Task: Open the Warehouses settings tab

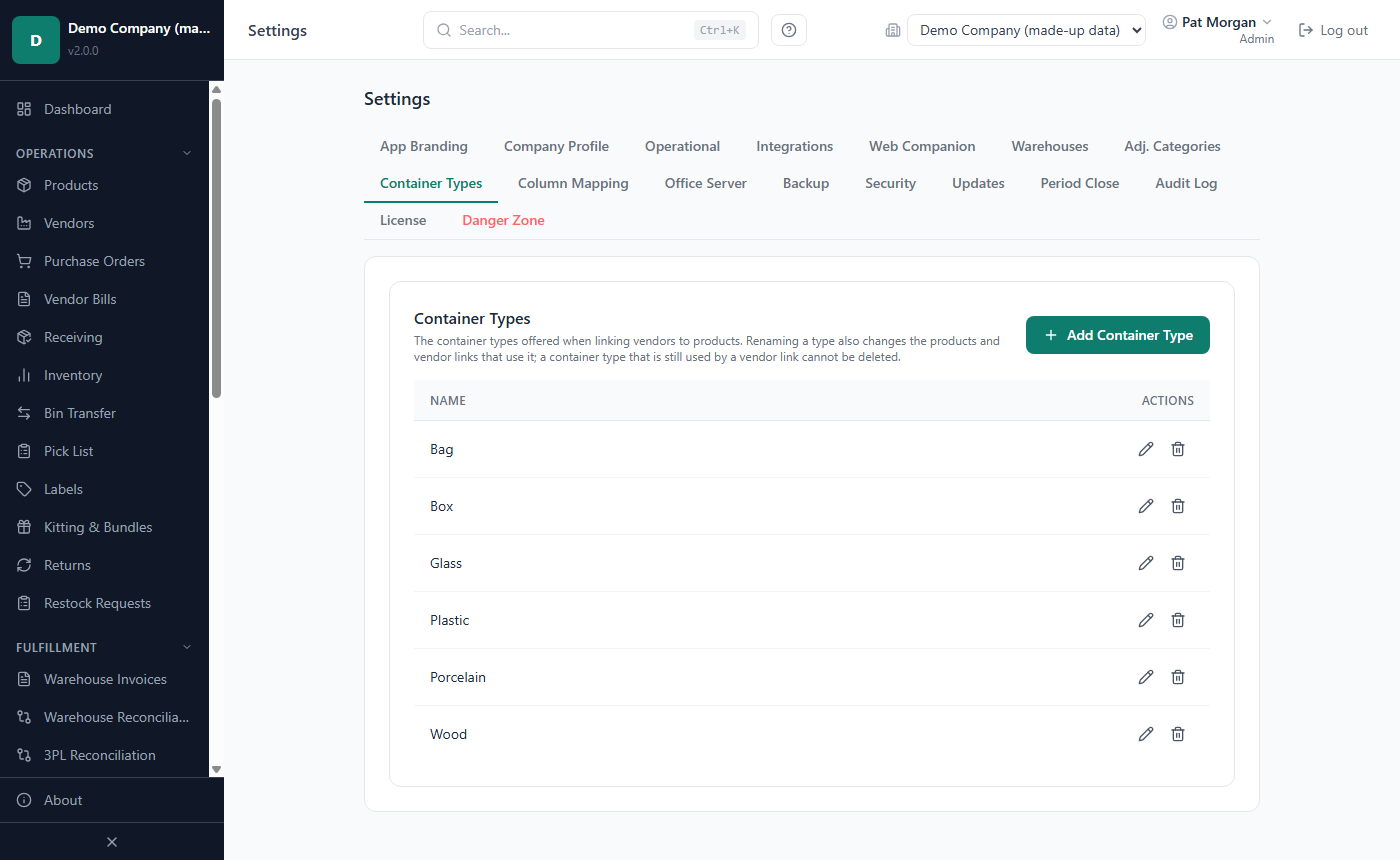Action: 1050,146
